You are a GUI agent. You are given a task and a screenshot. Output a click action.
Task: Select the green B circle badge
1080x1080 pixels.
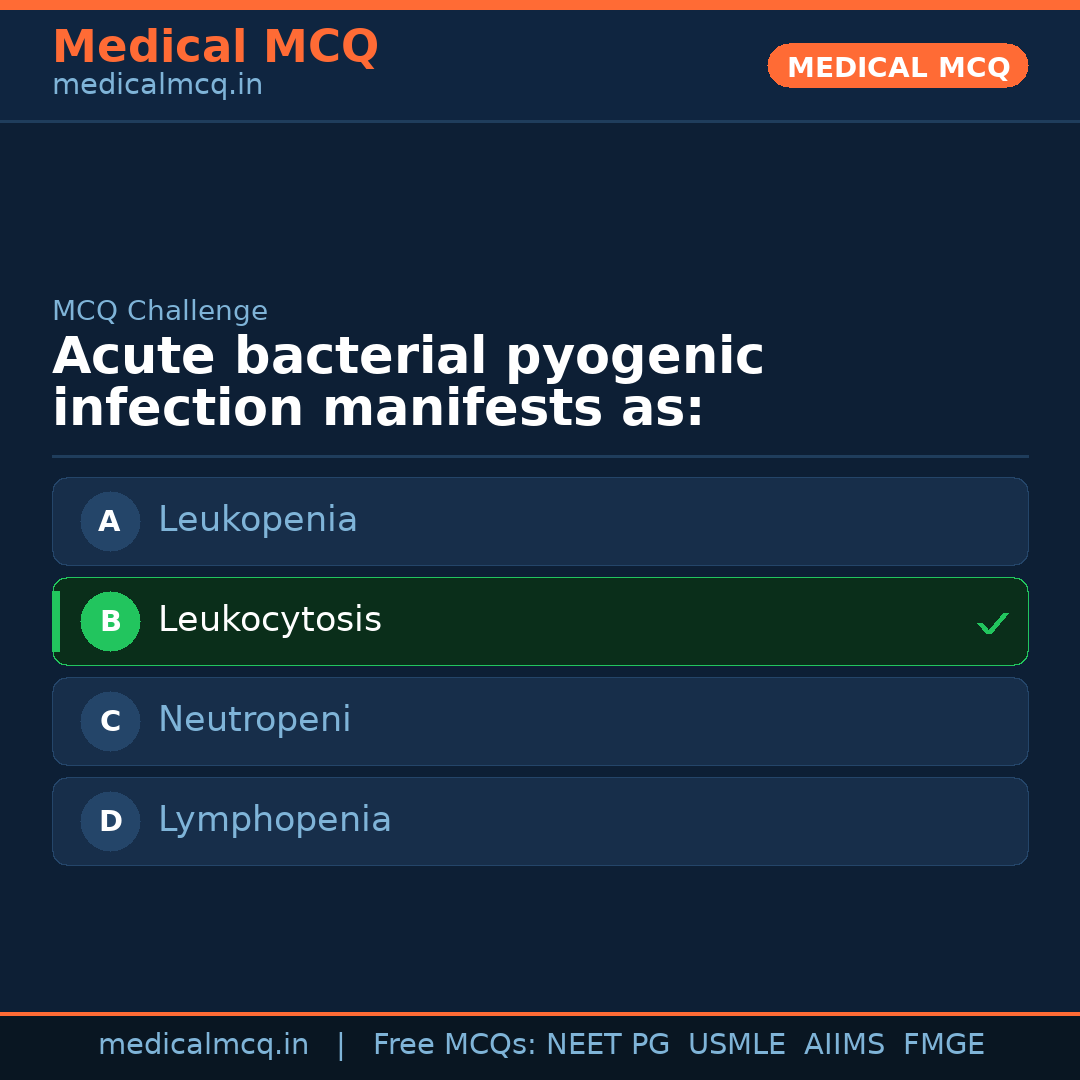pyautogui.click(x=110, y=621)
